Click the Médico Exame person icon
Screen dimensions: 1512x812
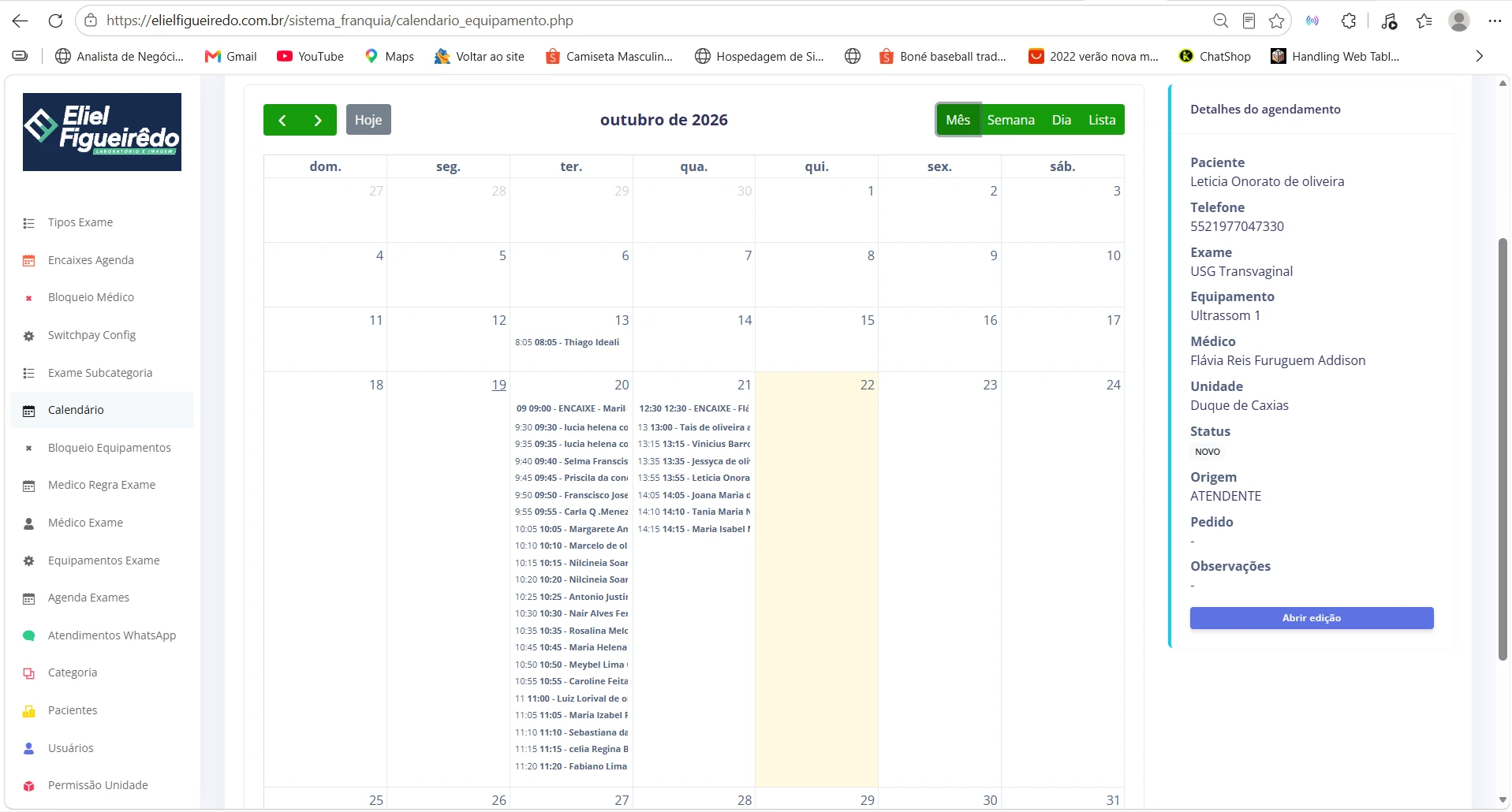click(x=29, y=523)
